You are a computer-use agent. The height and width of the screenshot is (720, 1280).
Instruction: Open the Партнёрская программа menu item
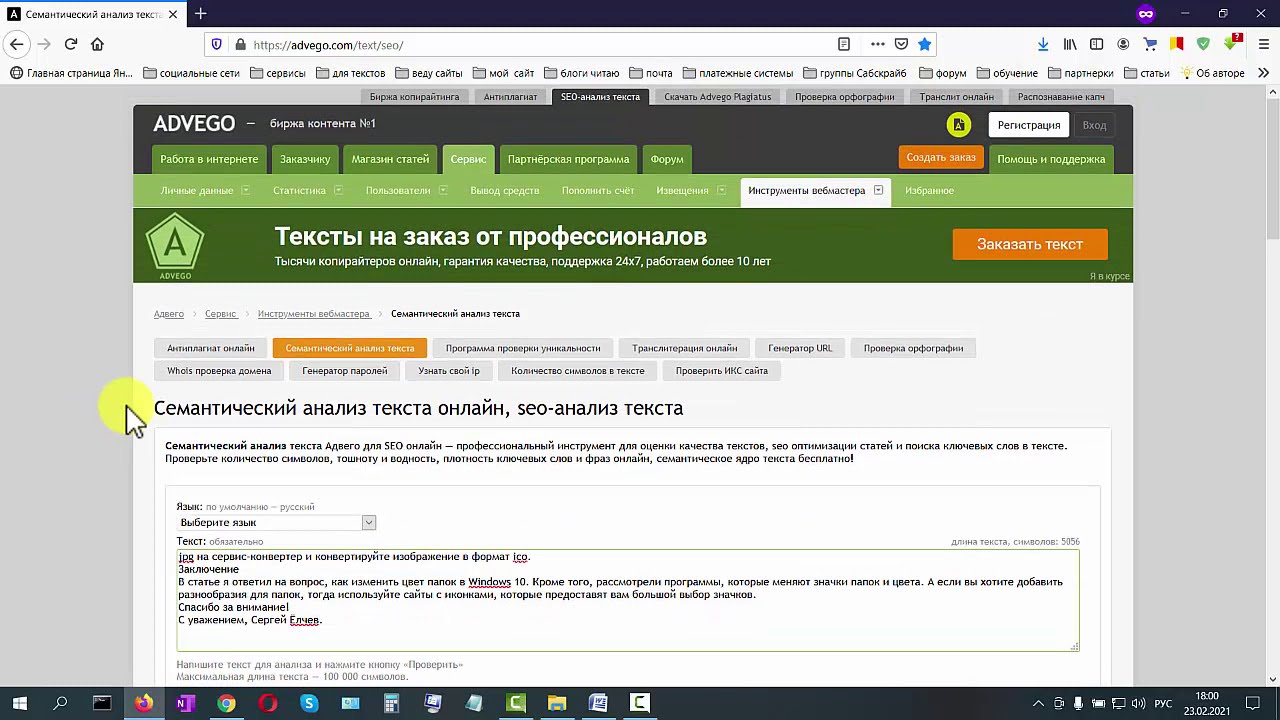pos(568,159)
